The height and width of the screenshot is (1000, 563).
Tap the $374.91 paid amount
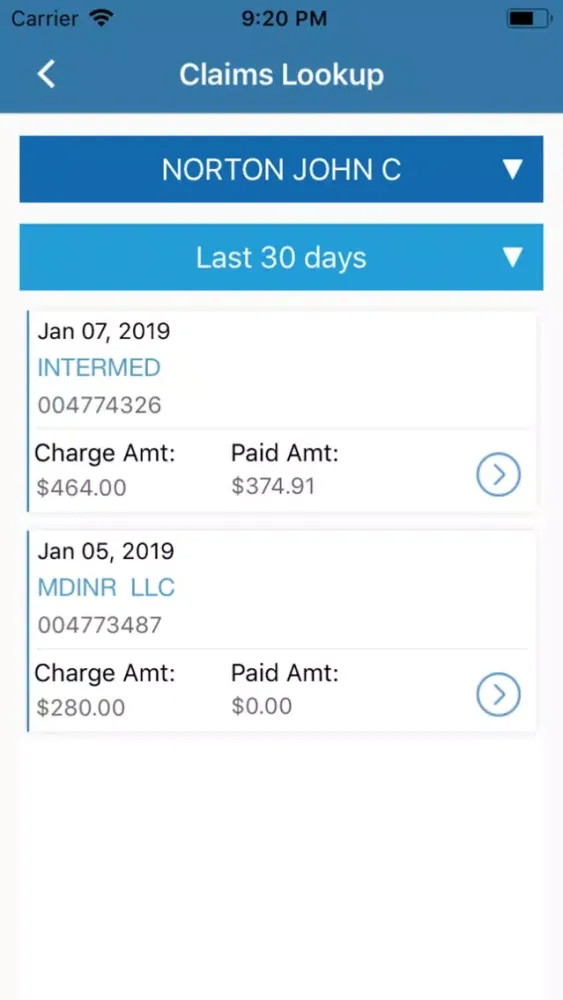coord(273,487)
